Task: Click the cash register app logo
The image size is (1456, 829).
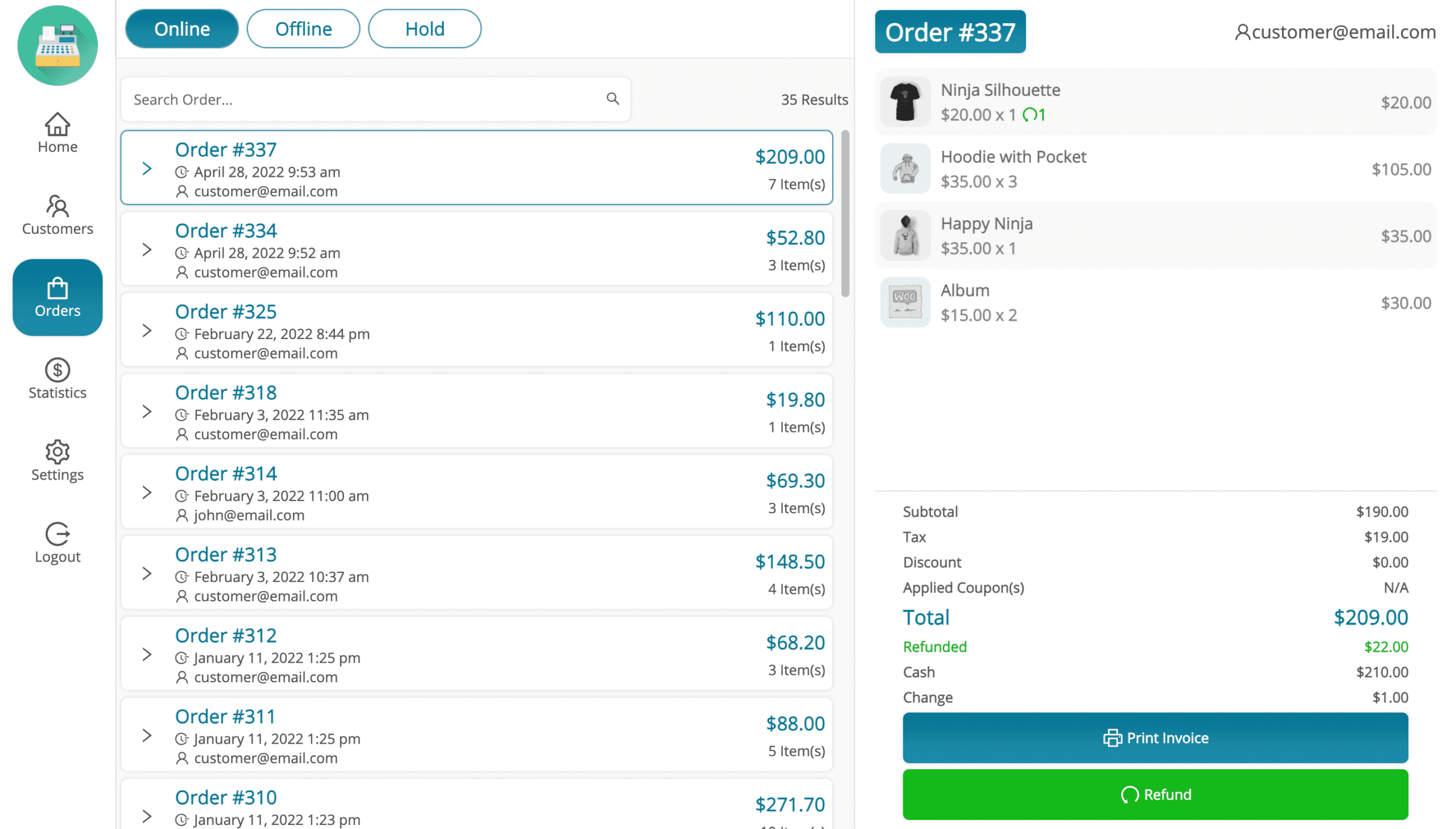Action: coord(57,45)
